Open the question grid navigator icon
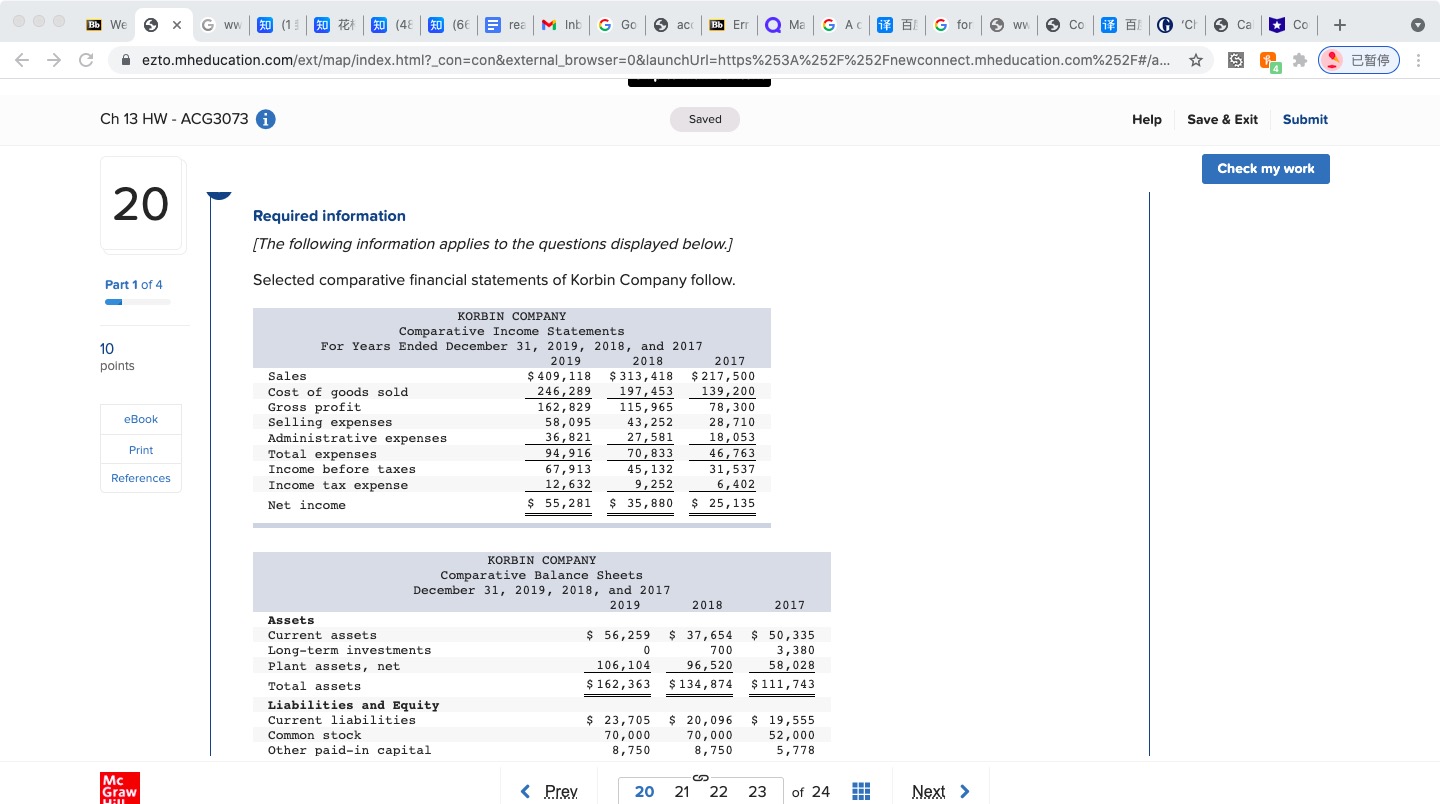 860,791
